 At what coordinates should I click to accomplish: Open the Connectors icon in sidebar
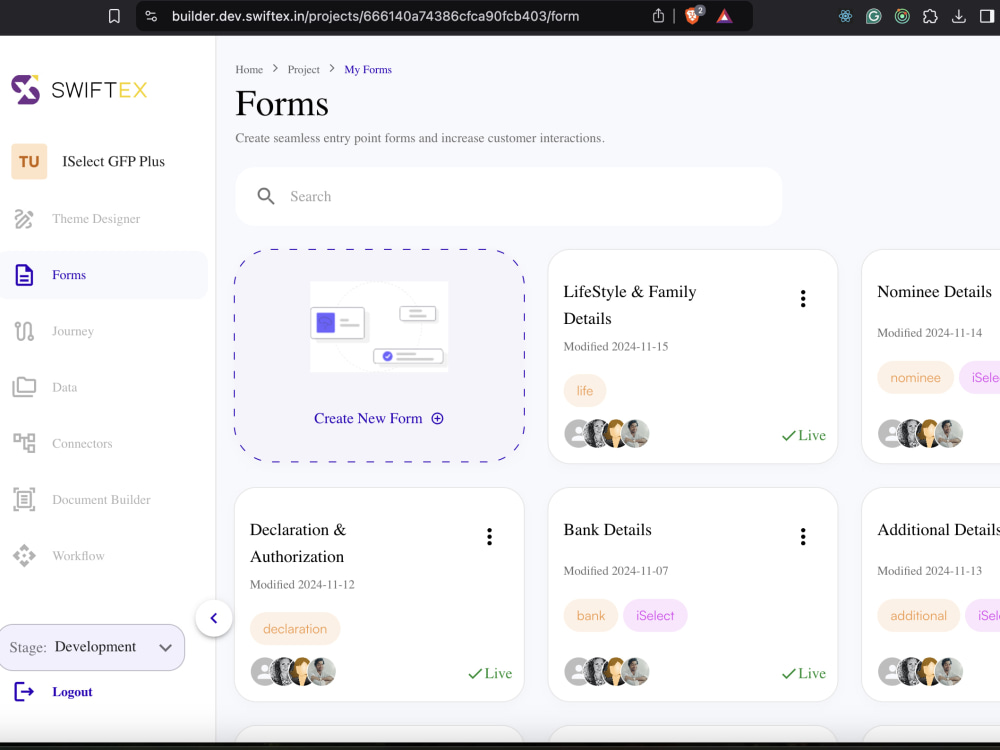24,443
